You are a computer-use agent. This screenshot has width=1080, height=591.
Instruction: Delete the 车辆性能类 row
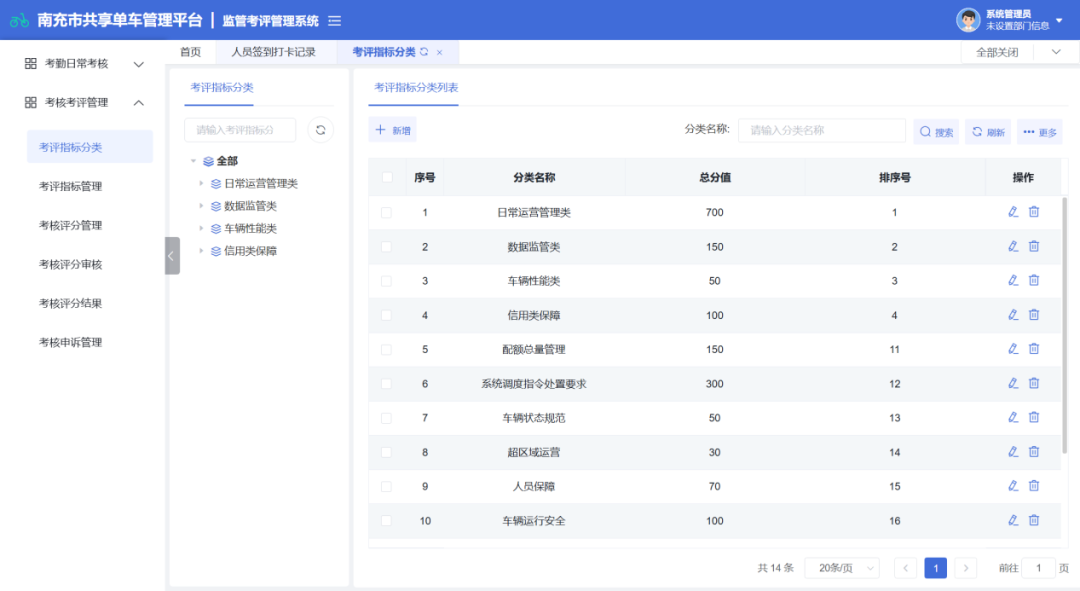point(1034,280)
